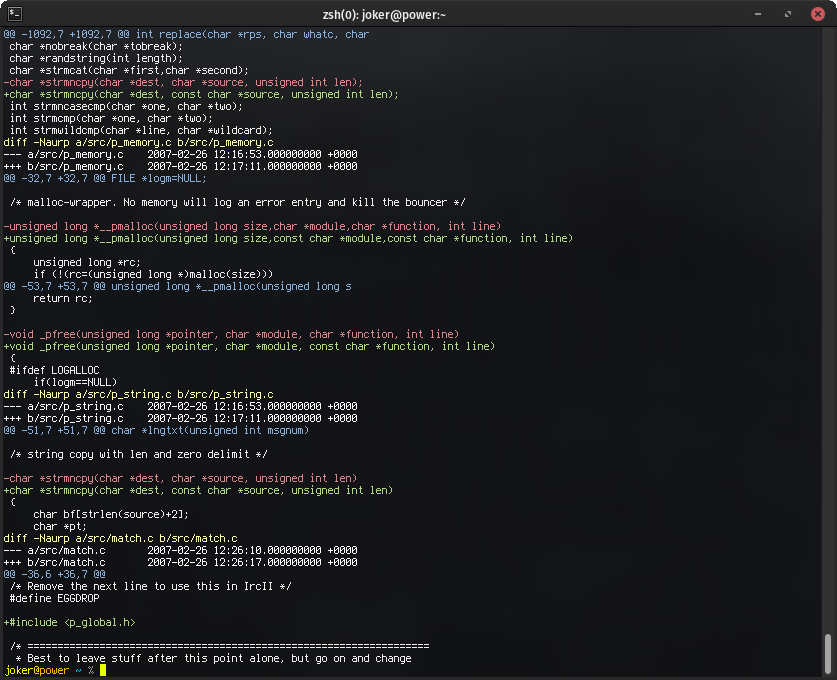The width and height of the screenshot is (837, 680).
Task: Click the '#define EGGDROP' line
Action: 54,598
